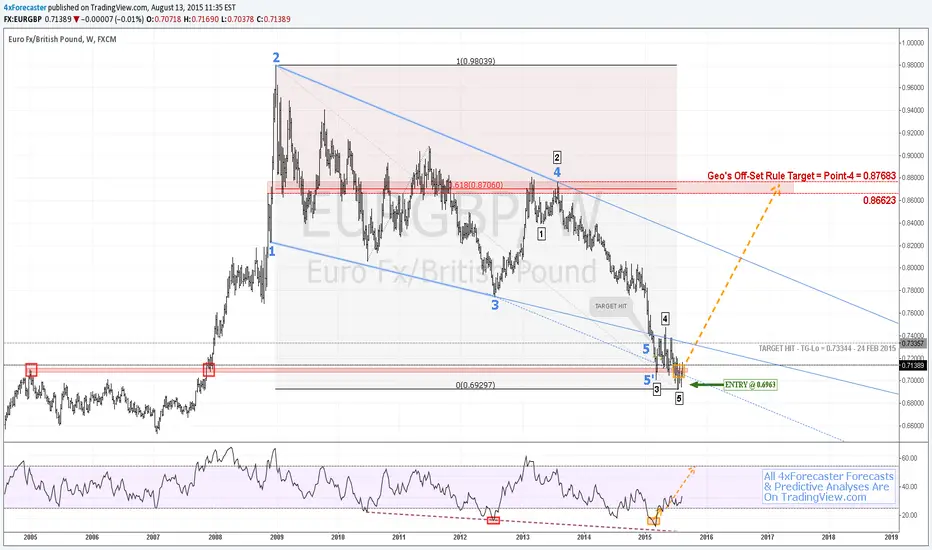Select the open price O:0.70718
Viewport: 932px width, 550px height.
coord(163,19)
